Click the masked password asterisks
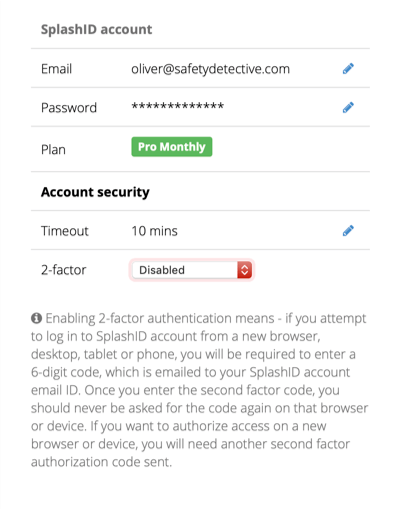Viewport: 396px width, 509px height. [x=178, y=106]
